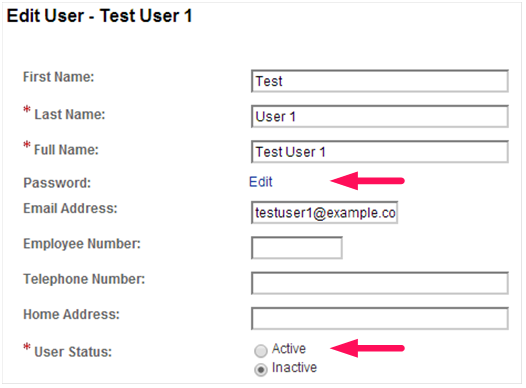The image size is (526, 388).
Task: Click the Email Address label
Action: coord(70,208)
